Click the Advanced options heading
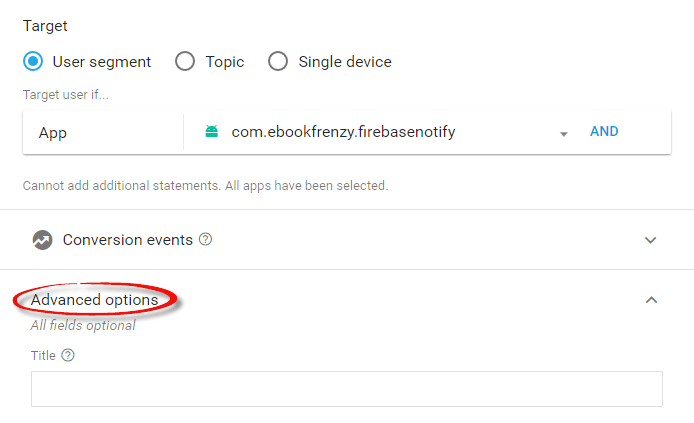The height and width of the screenshot is (423, 694). [94, 300]
